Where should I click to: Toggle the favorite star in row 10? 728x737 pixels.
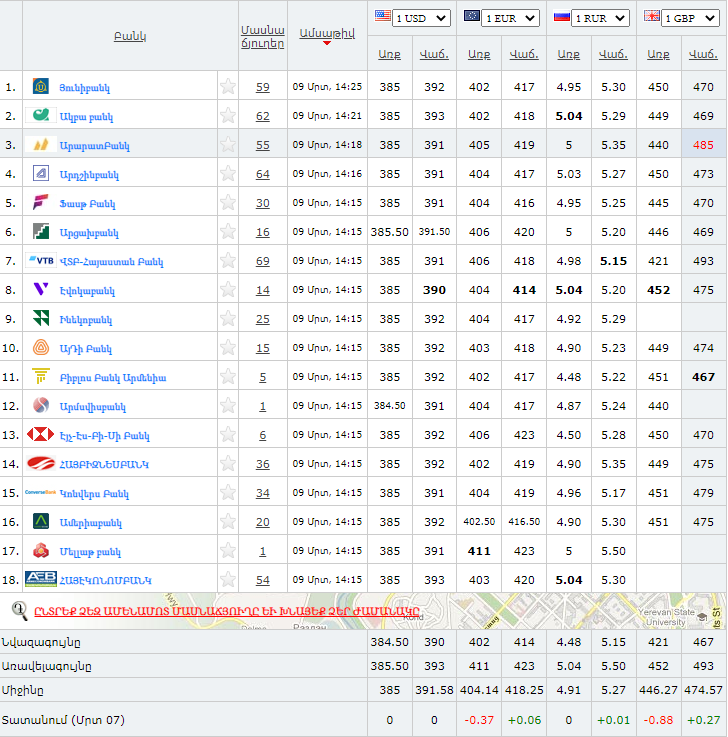228,347
